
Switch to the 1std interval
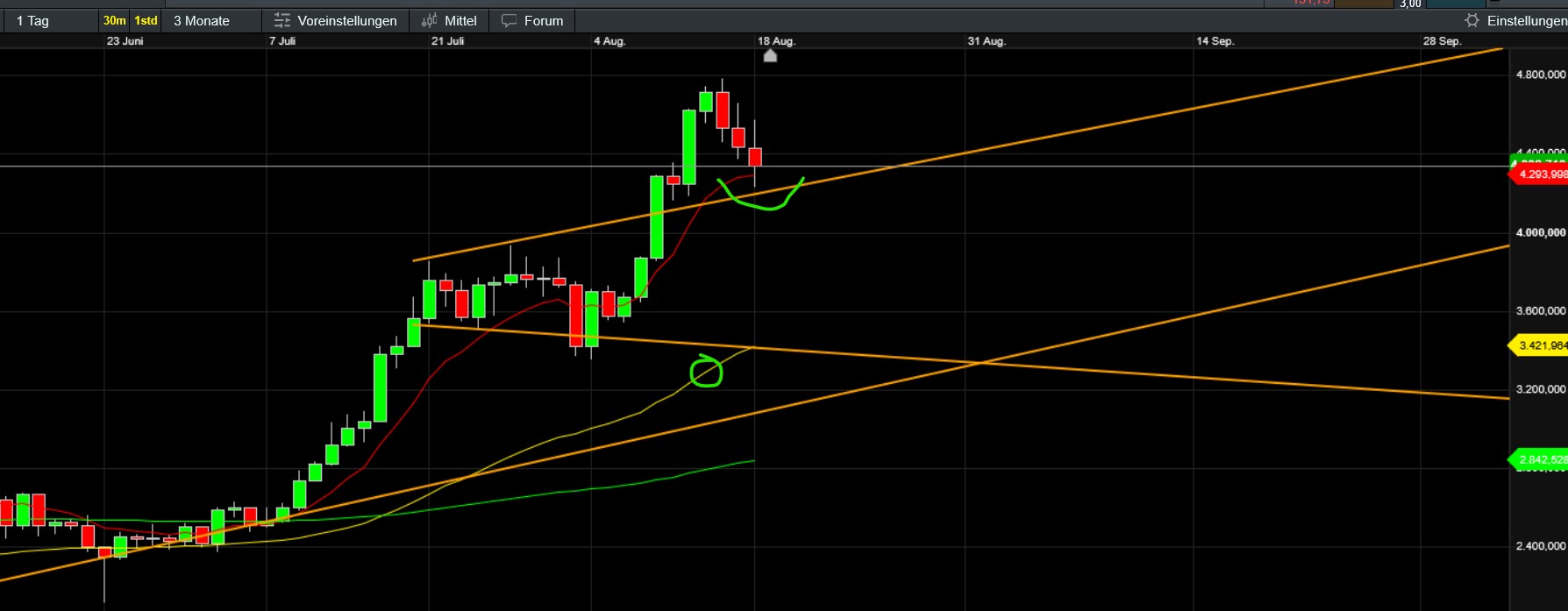[x=146, y=20]
